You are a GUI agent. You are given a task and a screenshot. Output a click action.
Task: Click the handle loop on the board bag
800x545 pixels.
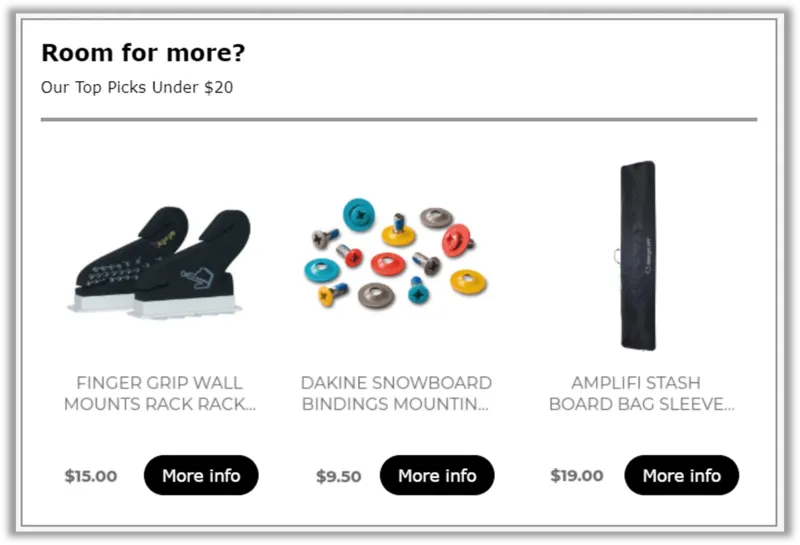coord(617,256)
